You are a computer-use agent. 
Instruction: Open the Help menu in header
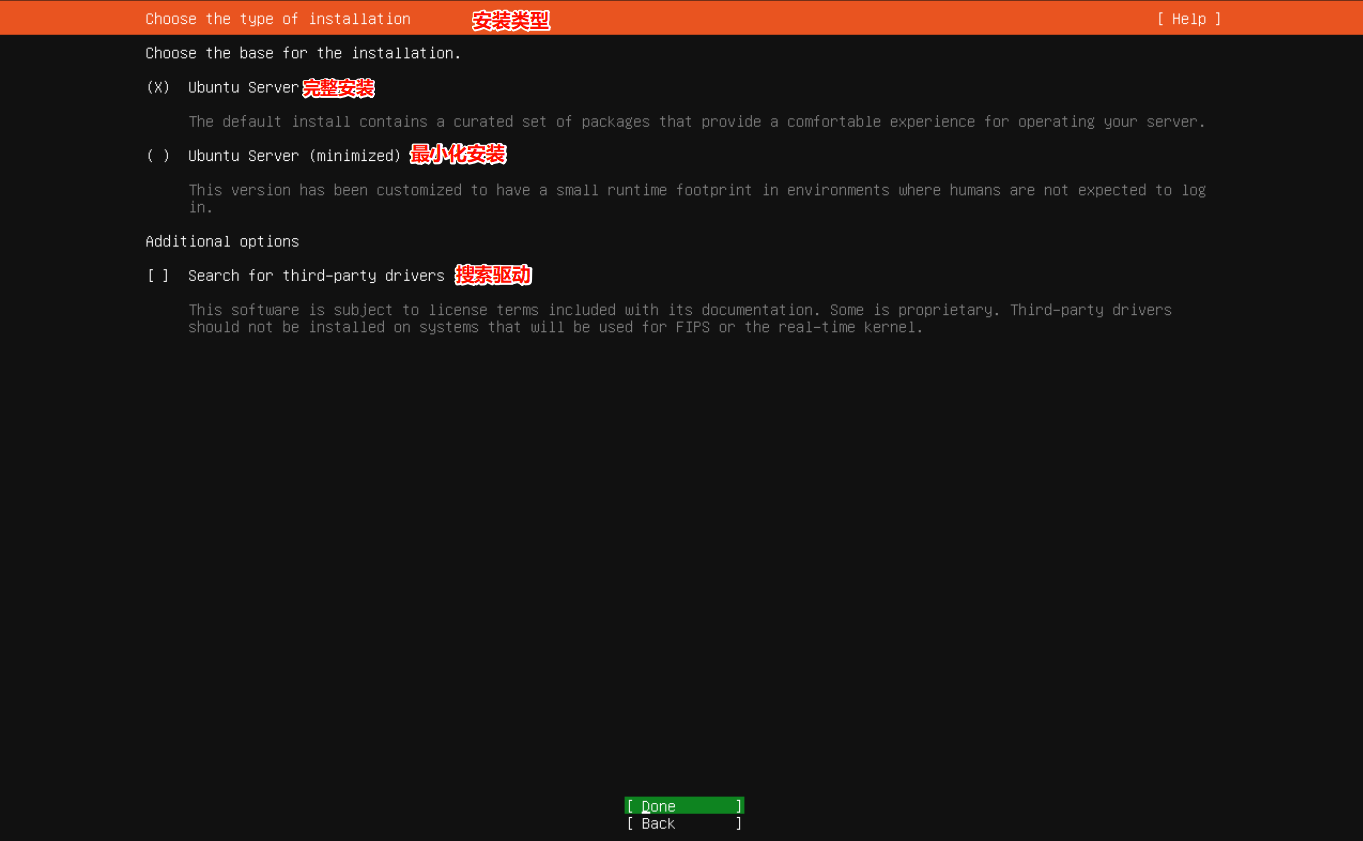[1188, 19]
